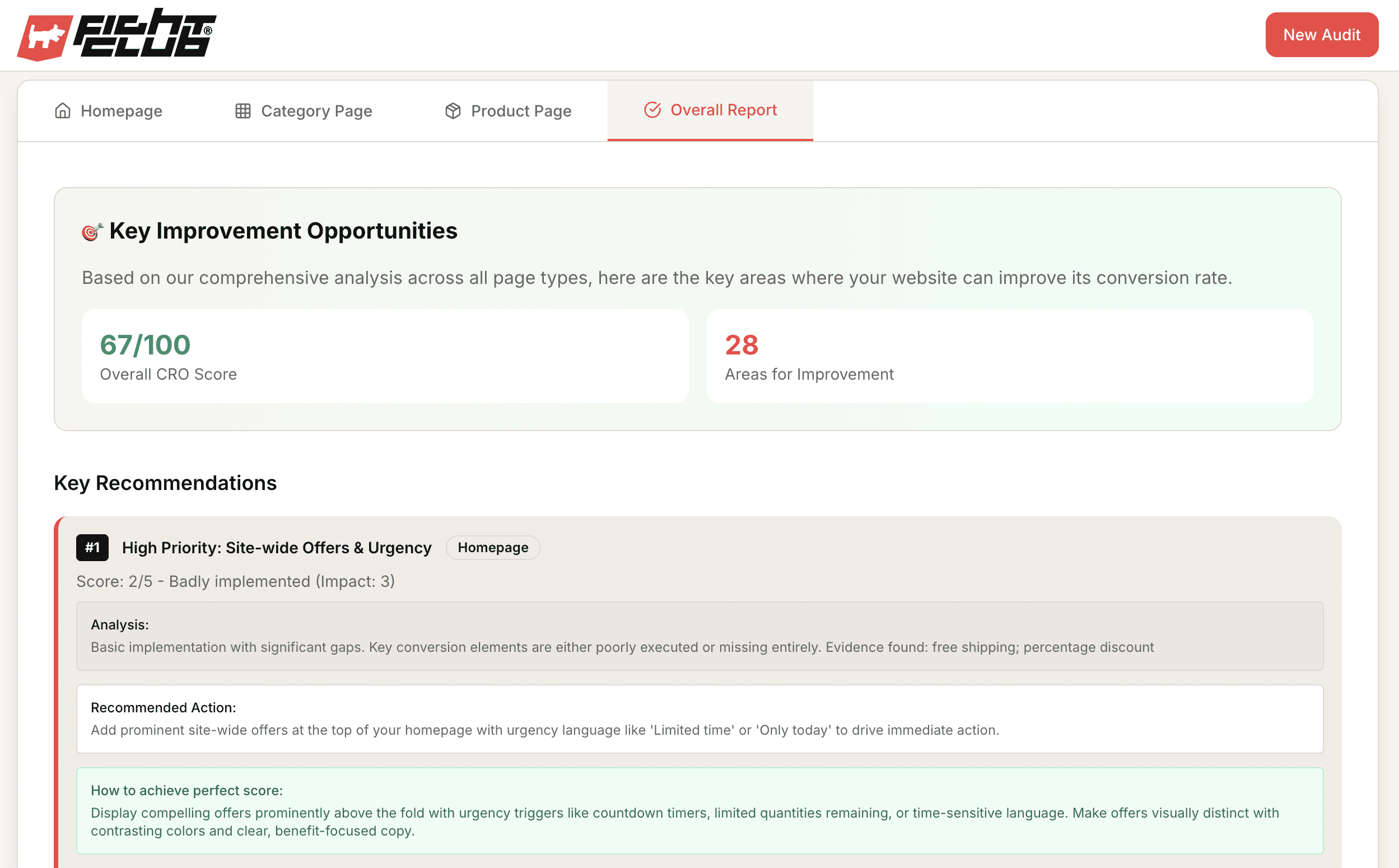Viewport: 1399px width, 868px height.
Task: Click the Homepage tag on recommendation #1
Action: coord(492,548)
